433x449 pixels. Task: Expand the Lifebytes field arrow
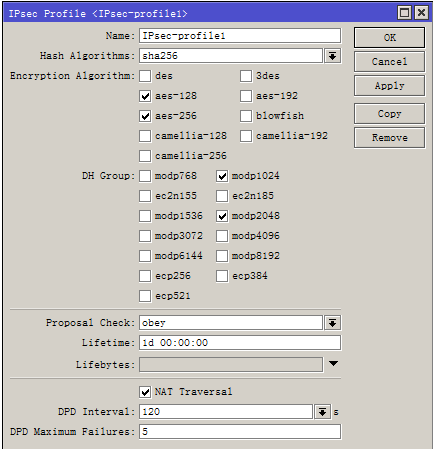333,364
